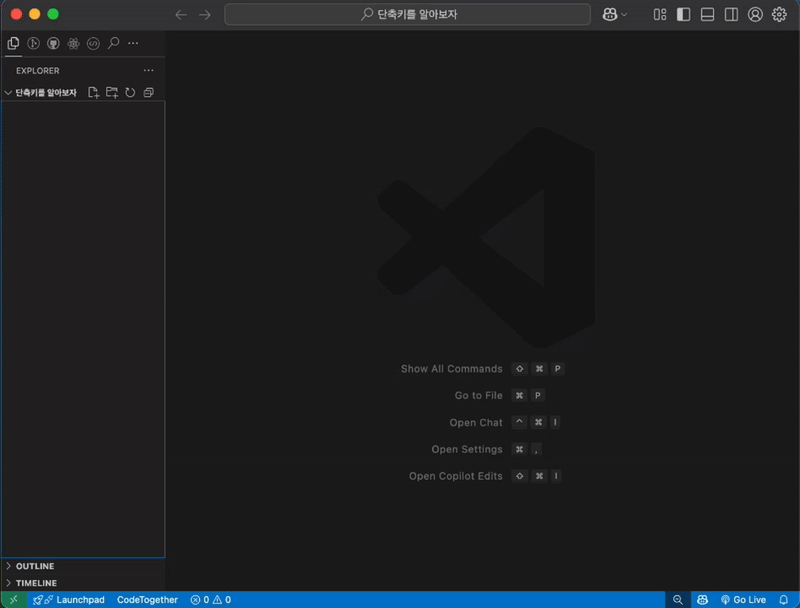
Task: Open the code-brackets circle extension icon
Action: point(93,43)
